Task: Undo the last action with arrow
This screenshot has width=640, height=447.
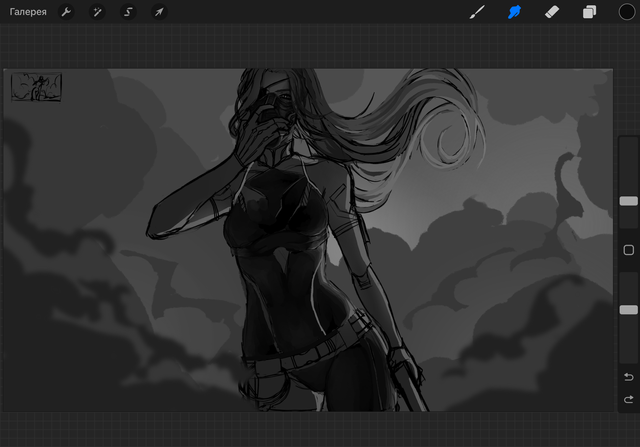Action: (629, 376)
